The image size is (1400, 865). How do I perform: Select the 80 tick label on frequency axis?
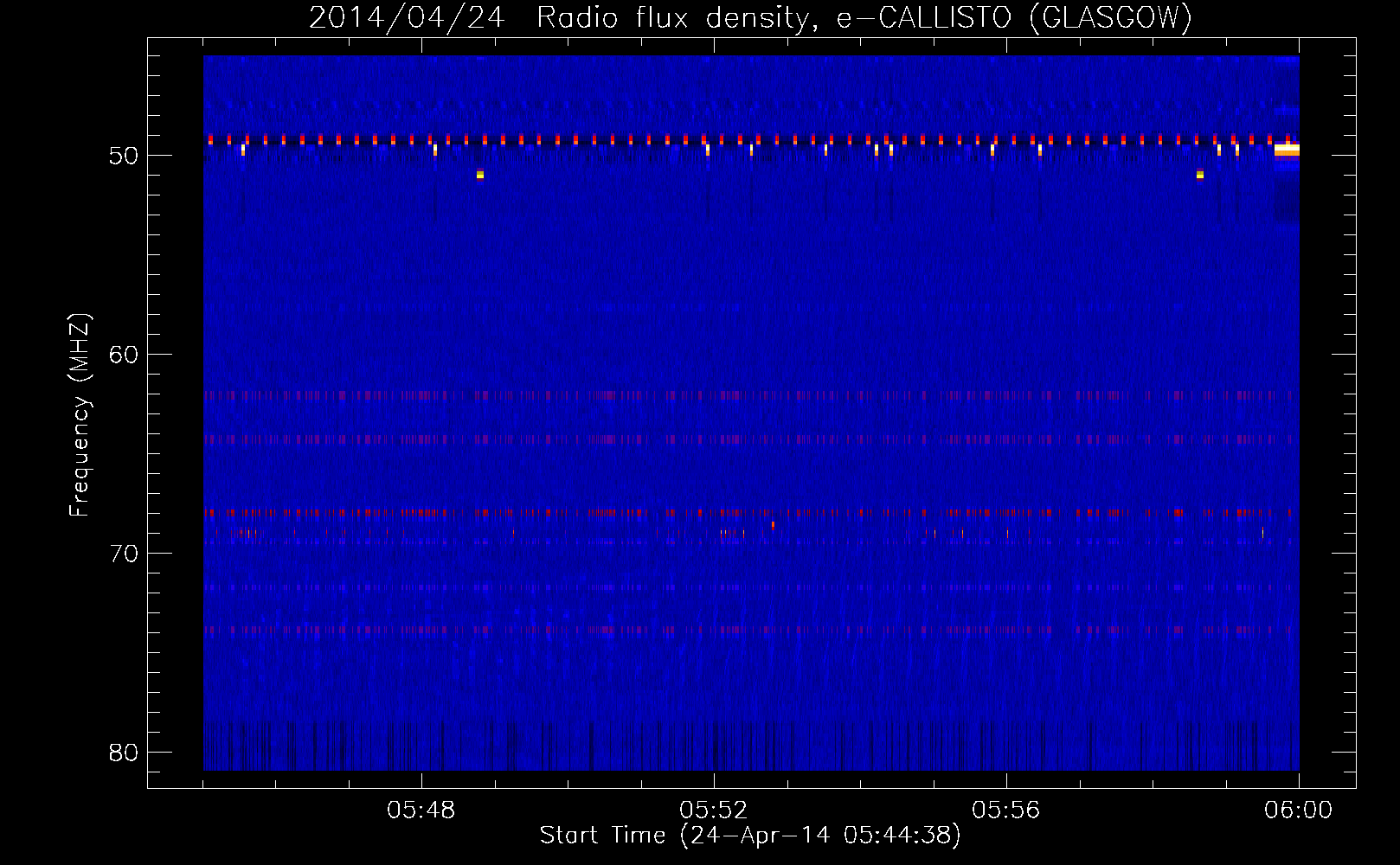[x=124, y=753]
